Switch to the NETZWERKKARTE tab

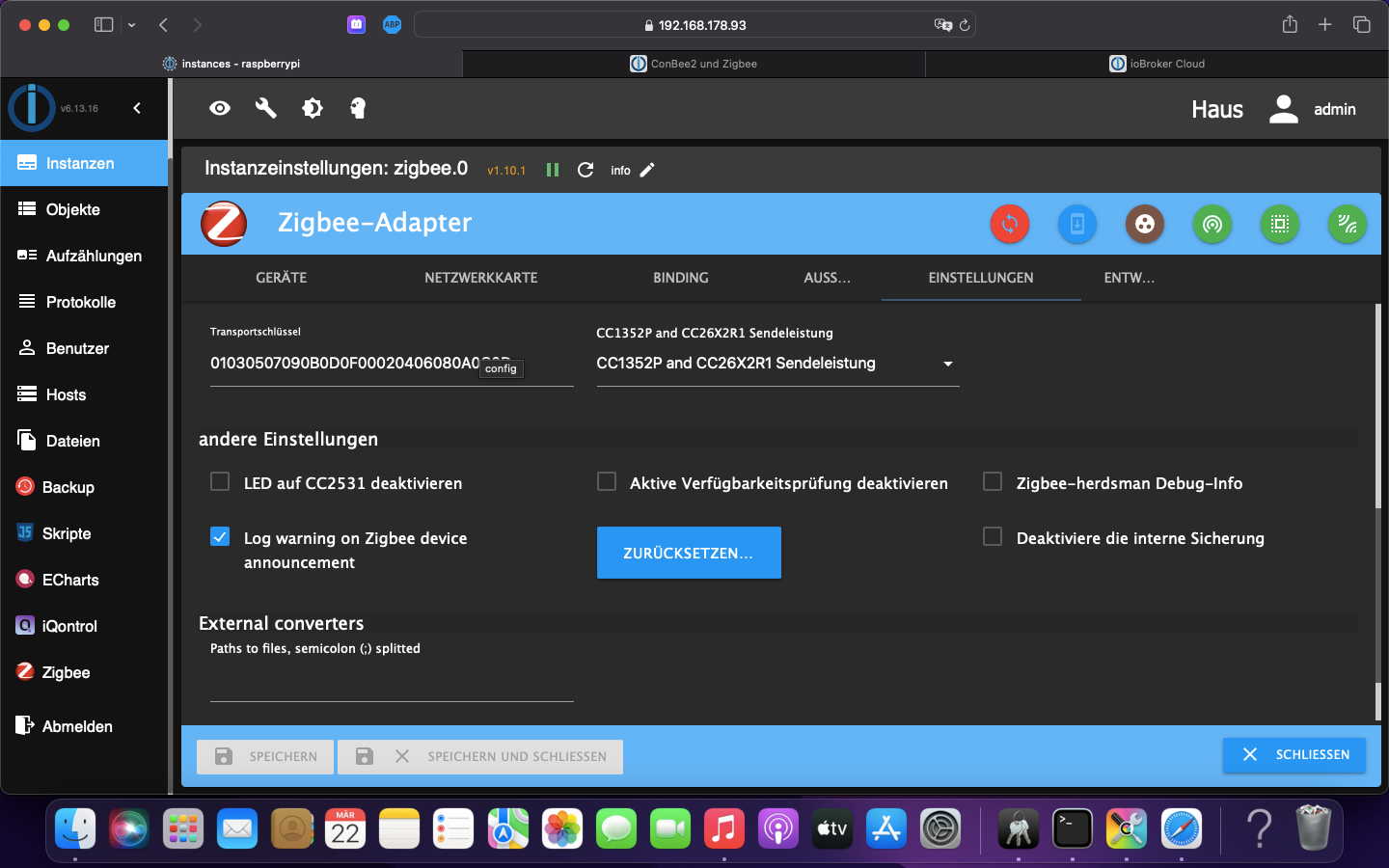tap(481, 278)
